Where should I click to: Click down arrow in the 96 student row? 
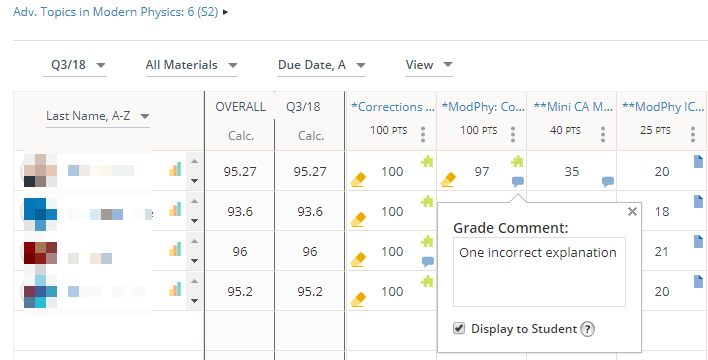tap(195, 261)
